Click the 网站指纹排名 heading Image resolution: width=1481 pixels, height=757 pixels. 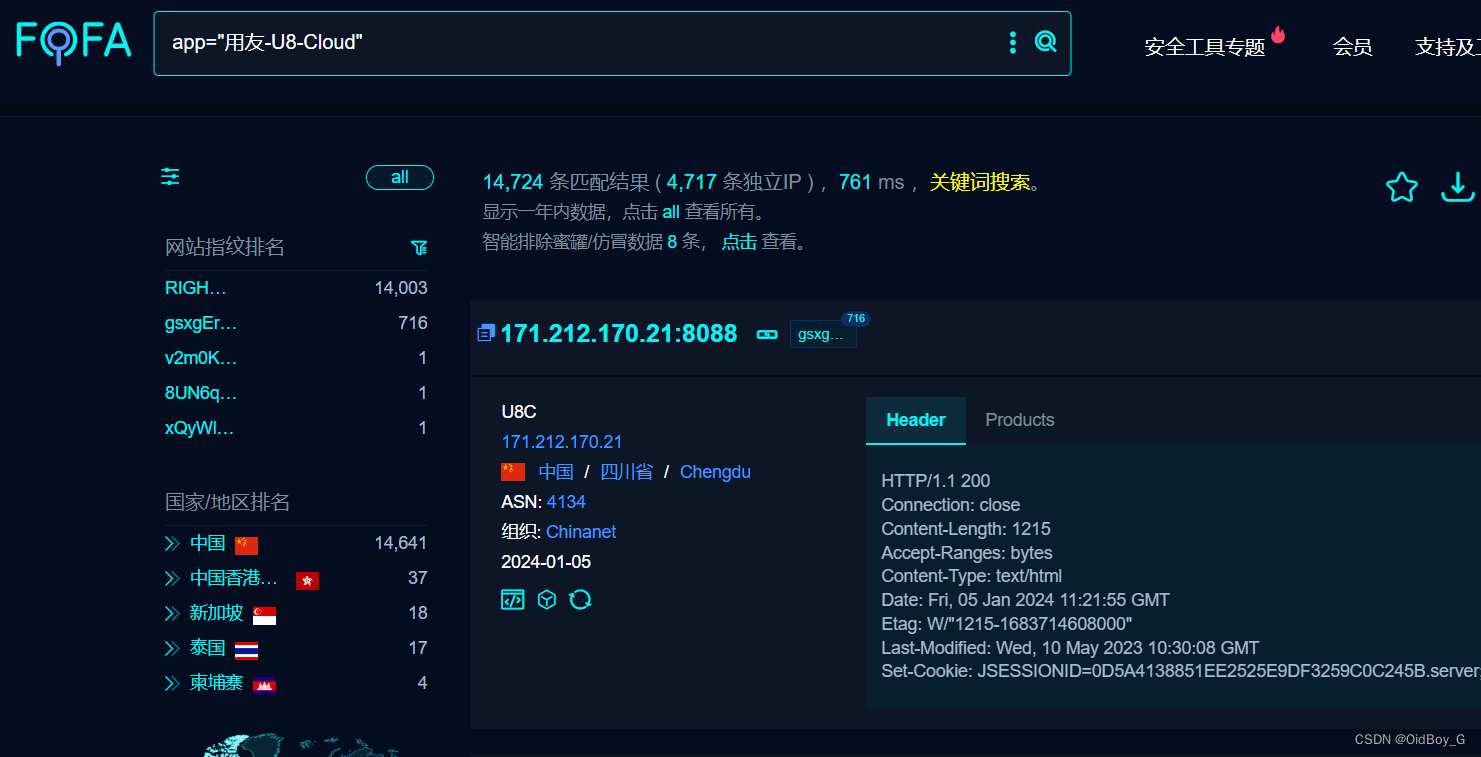tap(225, 247)
